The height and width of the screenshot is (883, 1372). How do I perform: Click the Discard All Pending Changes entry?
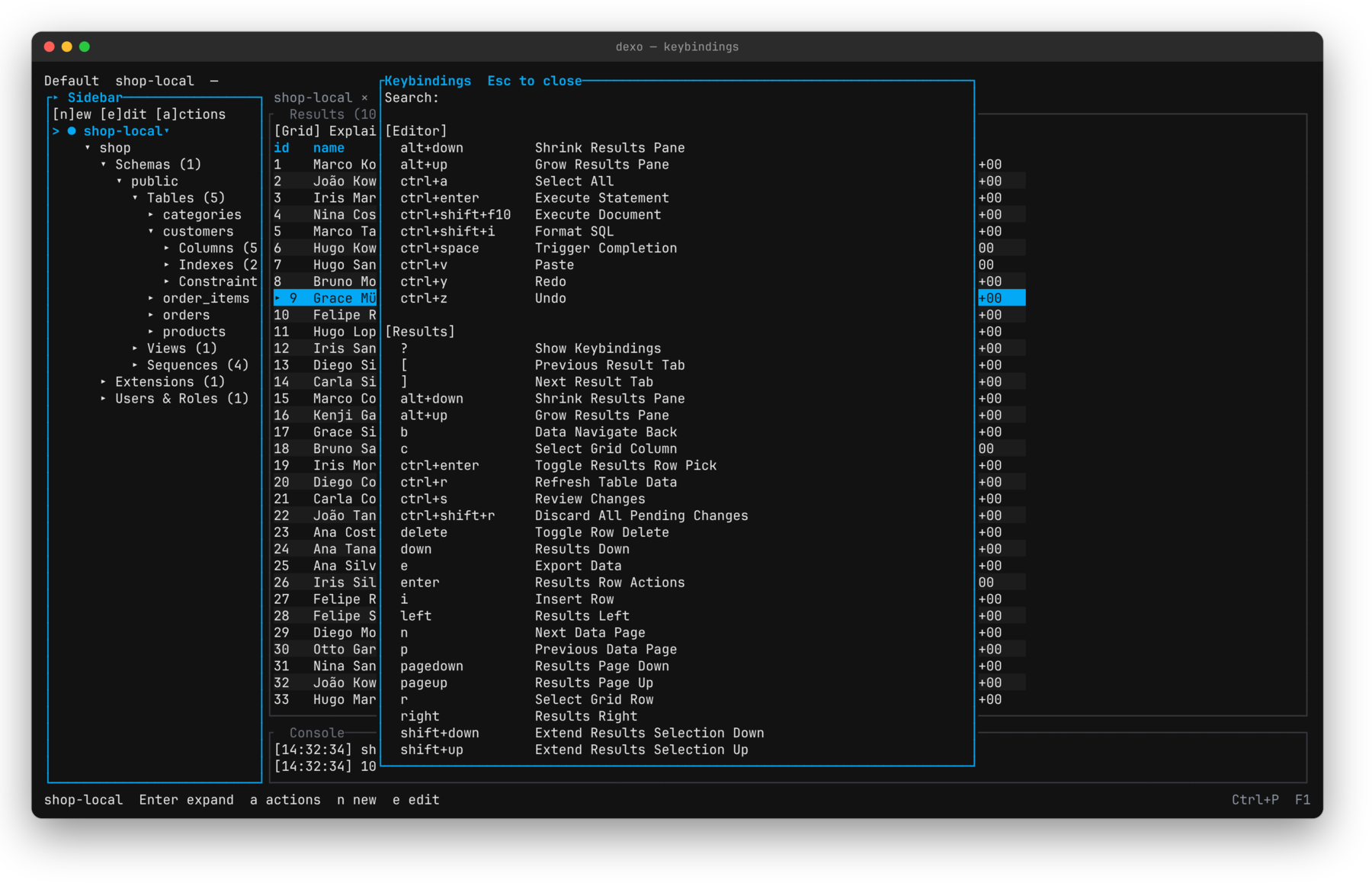[x=642, y=516]
